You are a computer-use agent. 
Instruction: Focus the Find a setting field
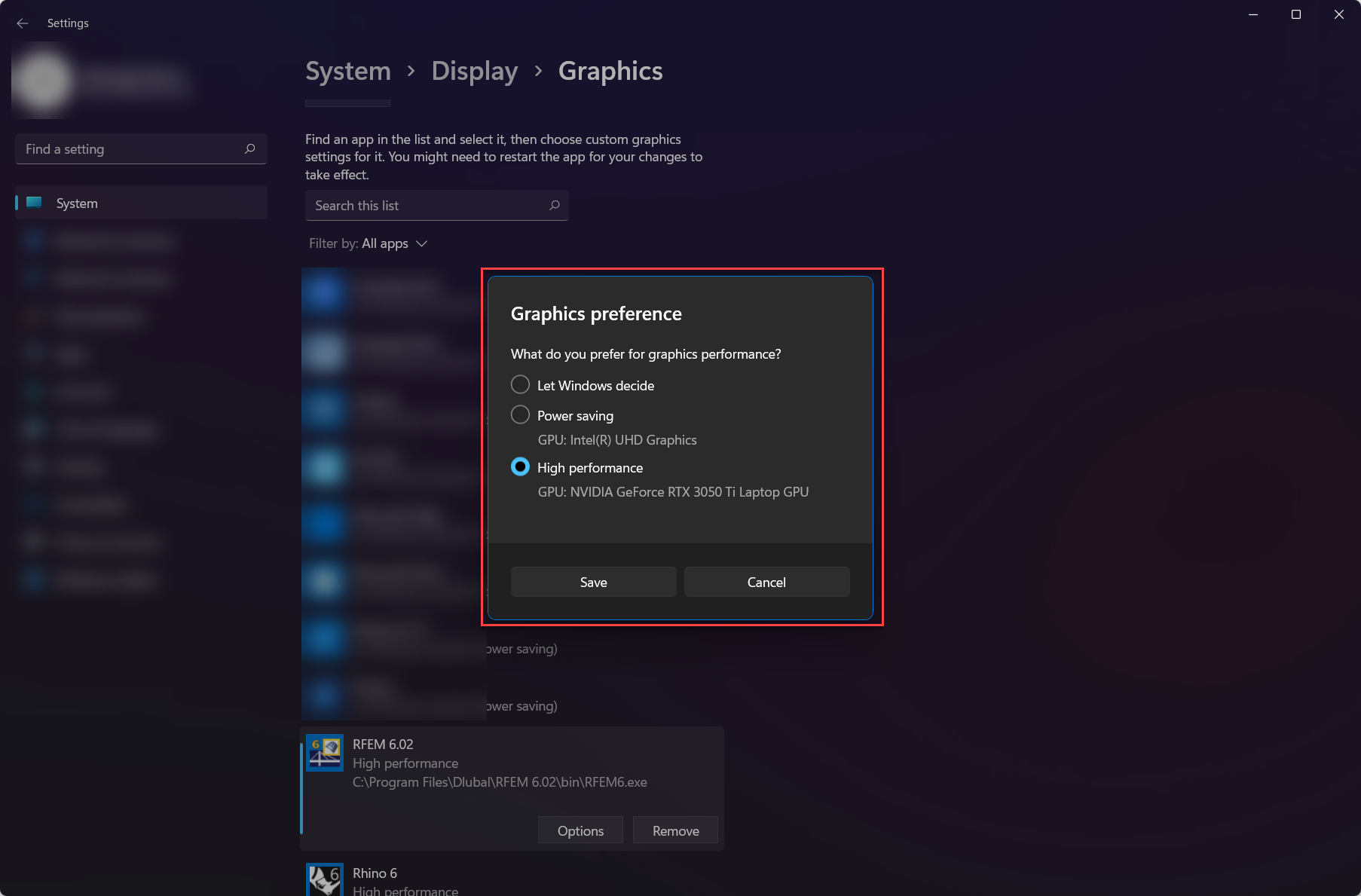(141, 149)
